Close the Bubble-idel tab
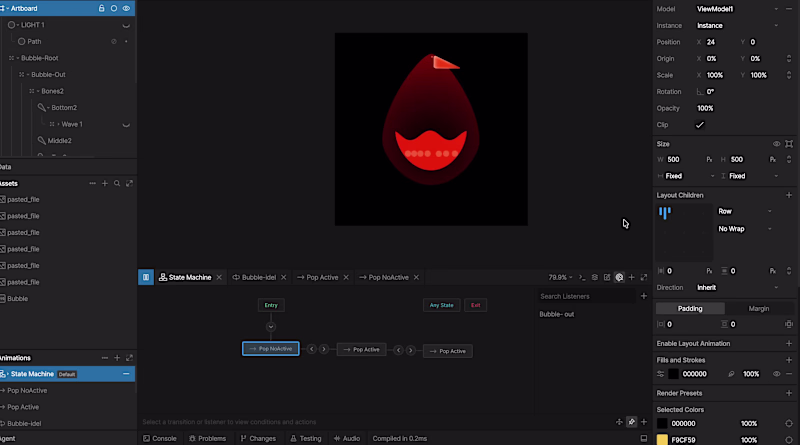Viewport: 800px width, 445px height. [284, 277]
